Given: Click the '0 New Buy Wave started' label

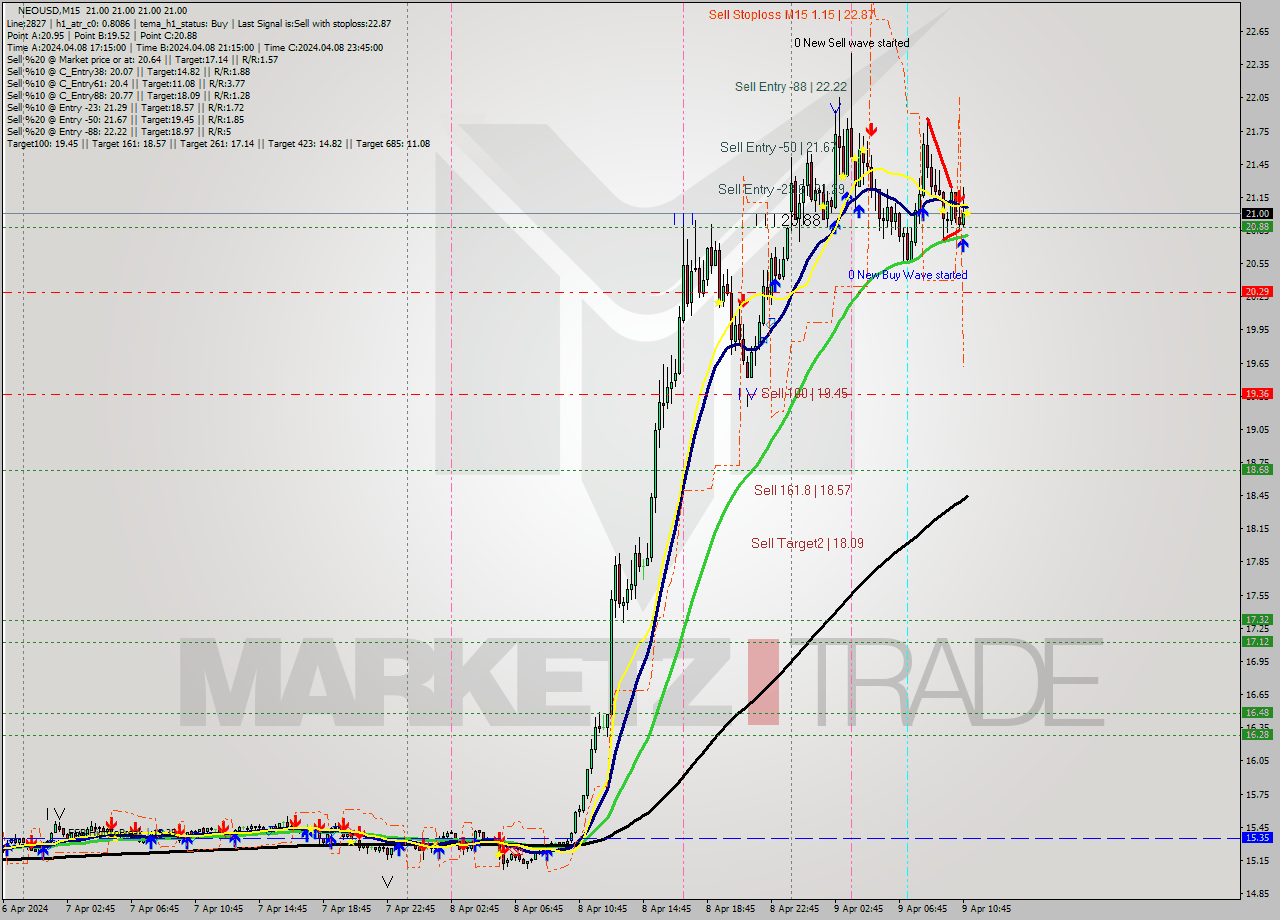Looking at the screenshot, I should [908, 274].
